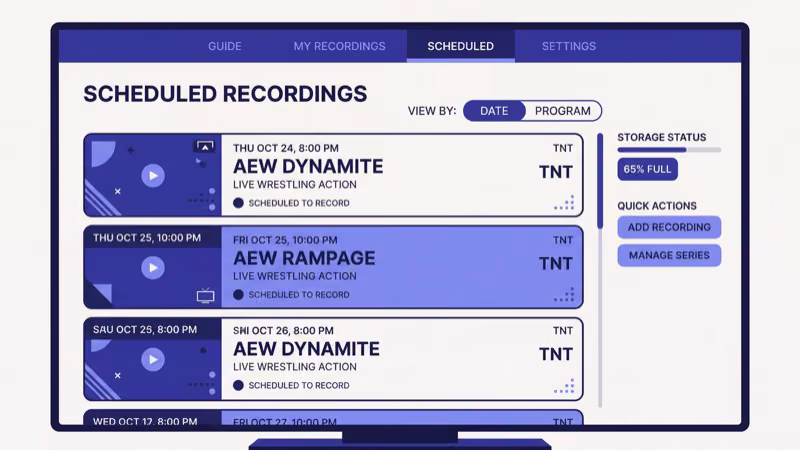Switch view by to Program
The width and height of the screenshot is (800, 450).
(x=563, y=111)
